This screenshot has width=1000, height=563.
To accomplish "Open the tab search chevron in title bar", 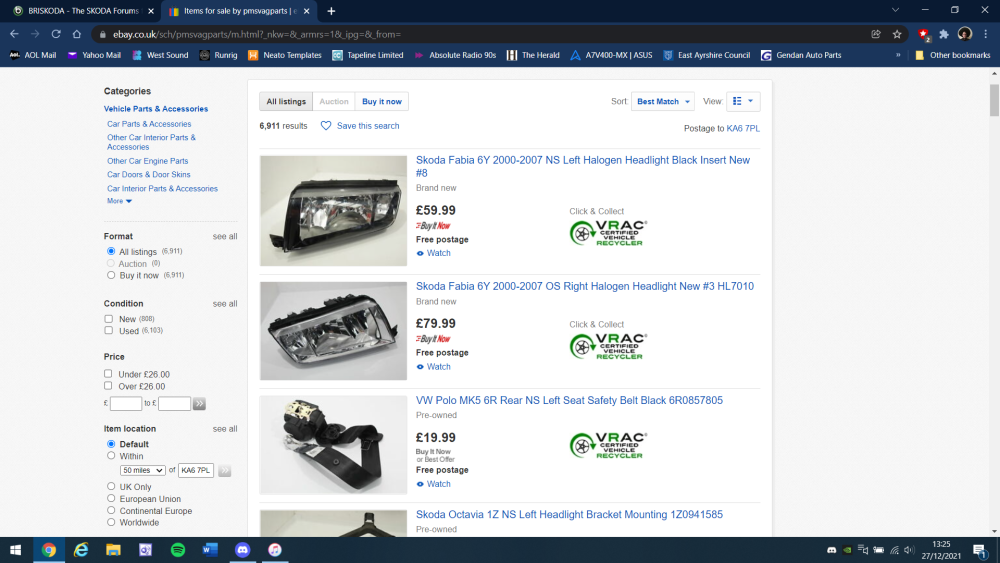I will (895, 10).
